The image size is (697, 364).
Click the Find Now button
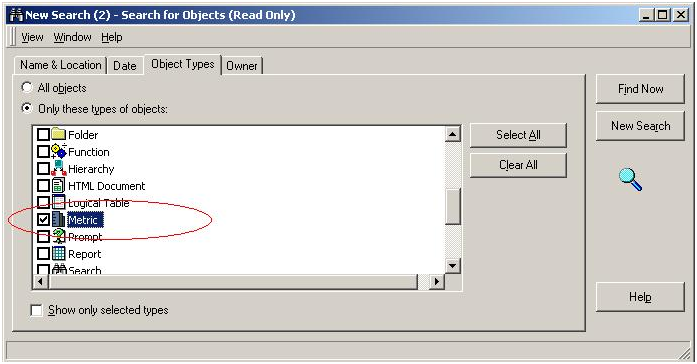640,89
